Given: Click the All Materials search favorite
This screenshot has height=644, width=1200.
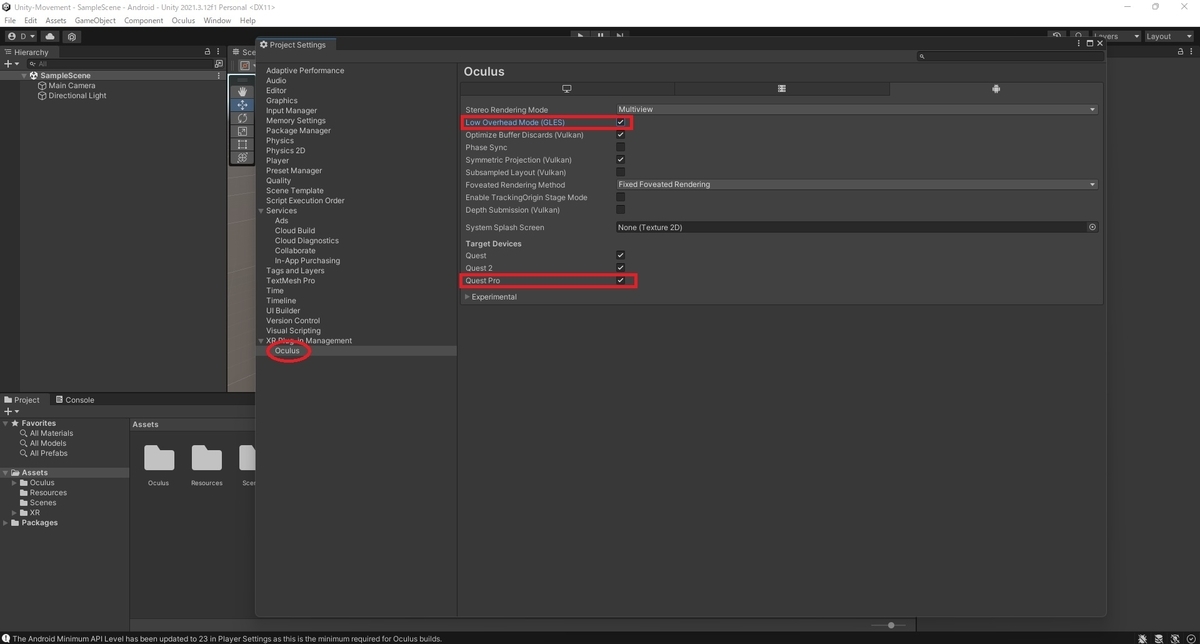Looking at the screenshot, I should (x=51, y=433).
